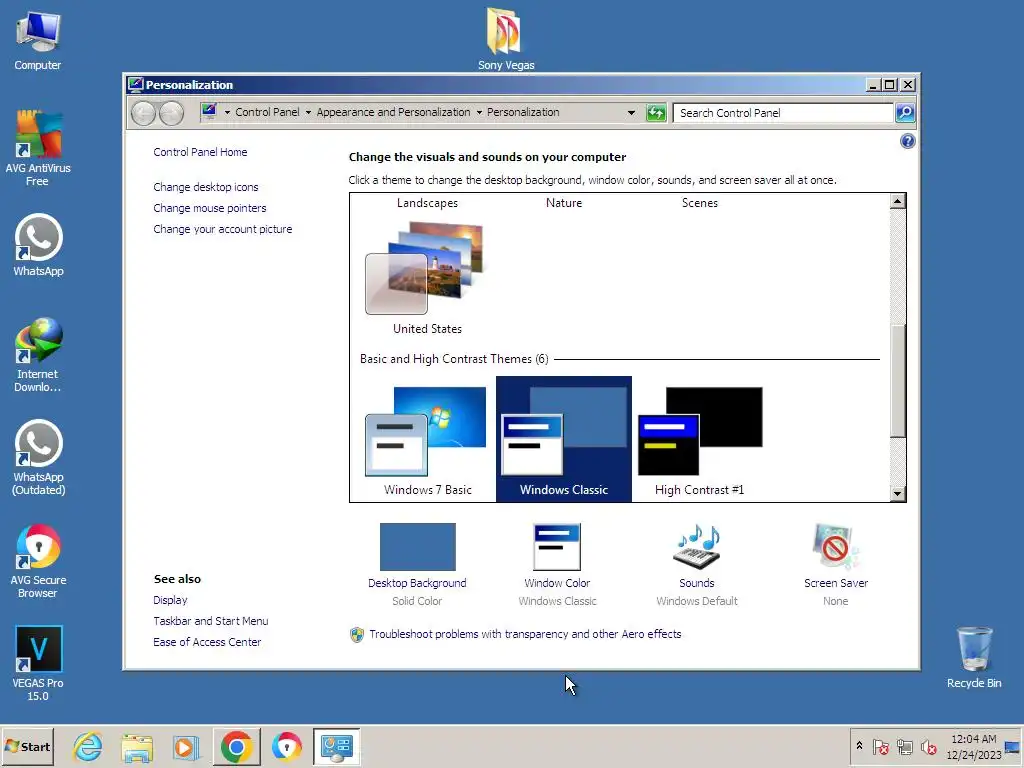Click the Control Panel breadcrumb
Screen dimensions: 1024x768
(267, 112)
